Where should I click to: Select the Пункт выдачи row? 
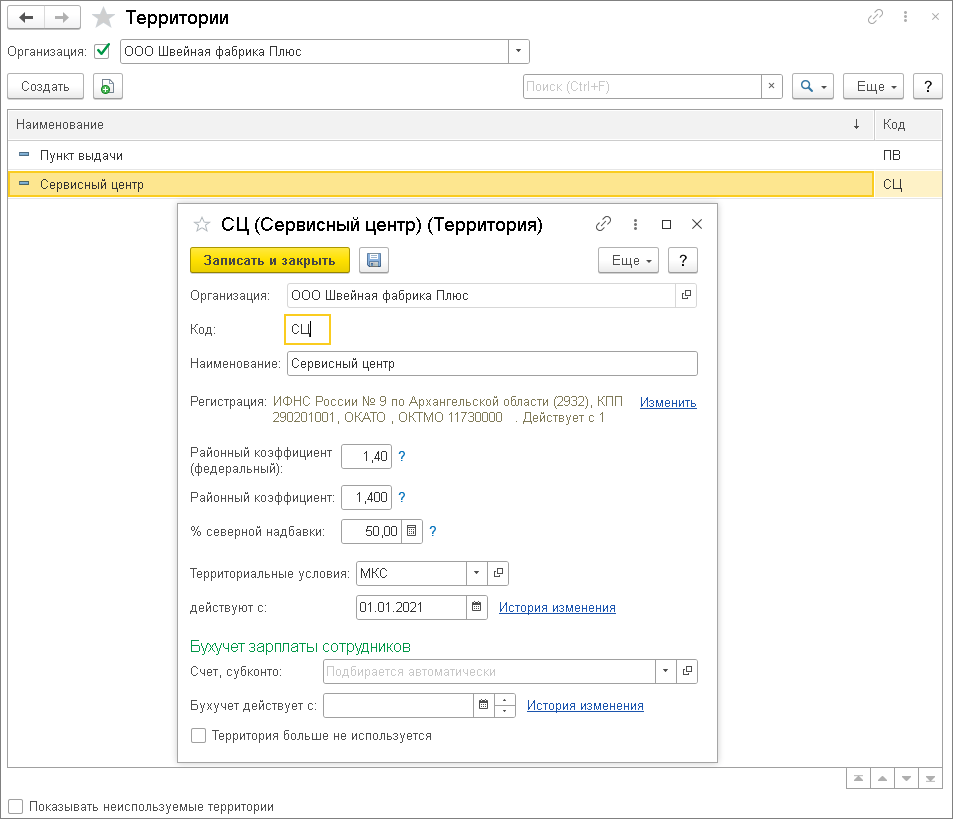click(x=81, y=156)
